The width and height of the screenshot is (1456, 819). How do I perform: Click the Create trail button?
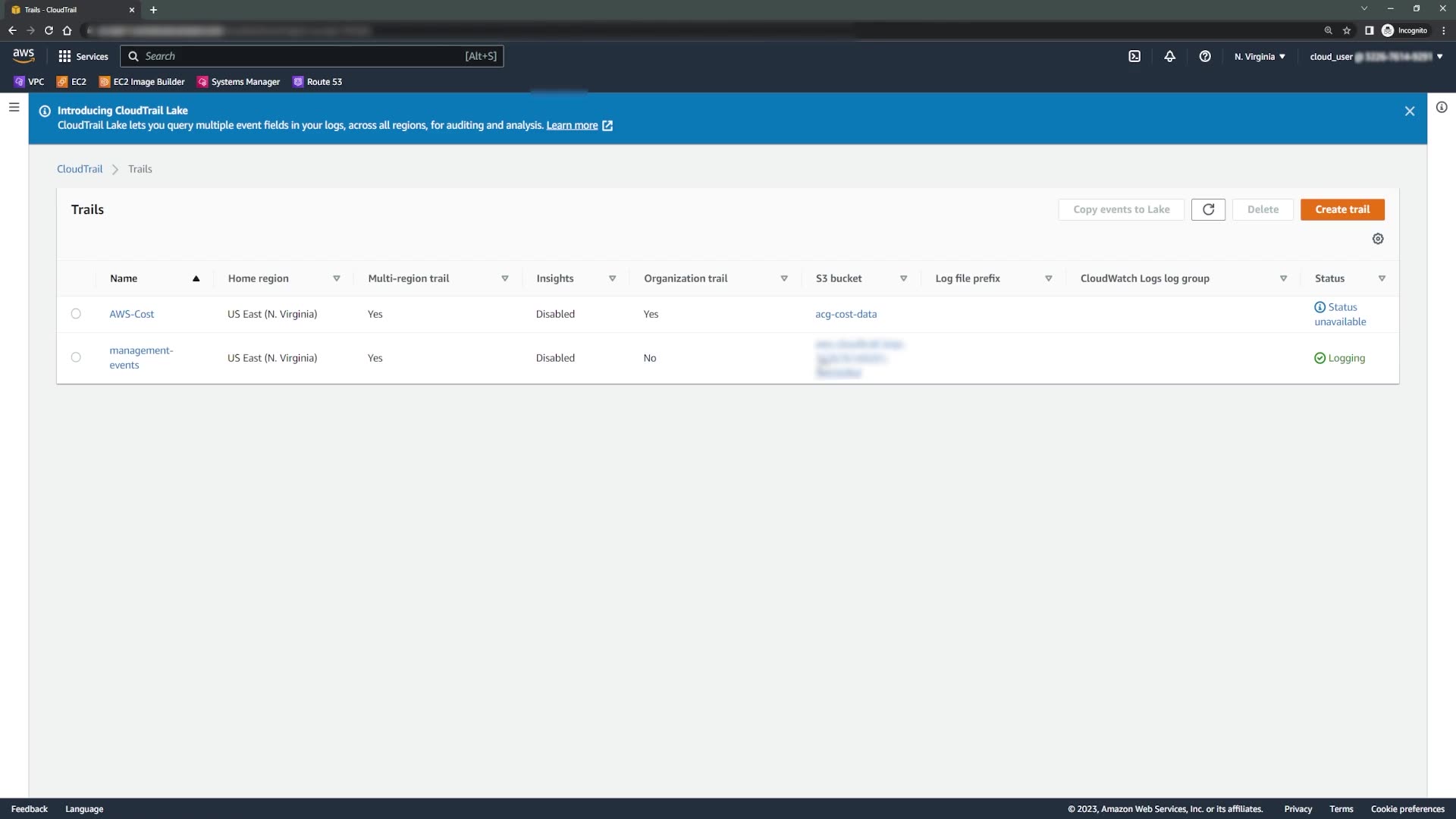pyautogui.click(x=1342, y=209)
